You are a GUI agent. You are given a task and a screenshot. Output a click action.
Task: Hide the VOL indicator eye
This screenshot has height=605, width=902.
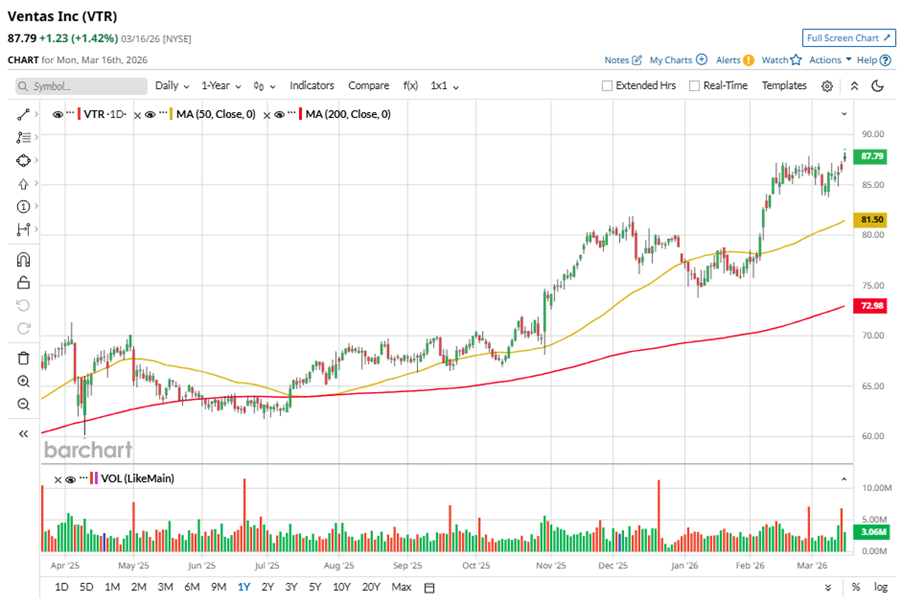point(71,479)
